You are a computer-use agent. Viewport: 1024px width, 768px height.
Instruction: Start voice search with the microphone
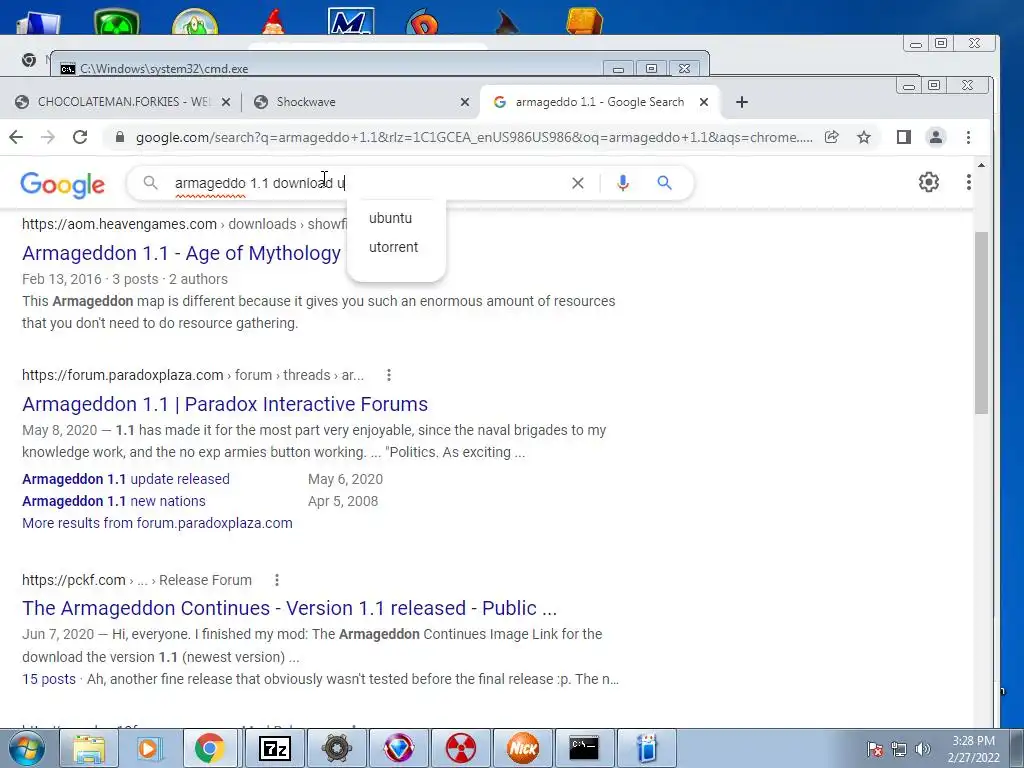623,183
